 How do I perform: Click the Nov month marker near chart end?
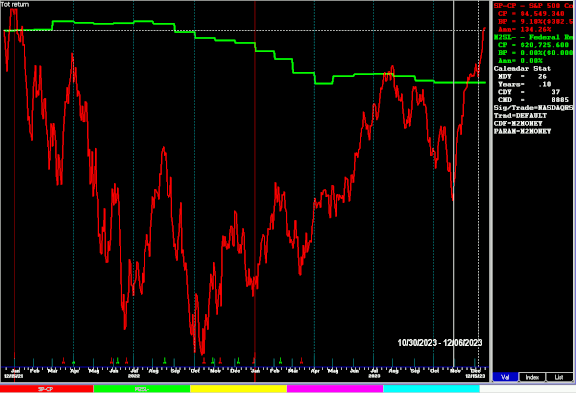[x=455, y=371]
